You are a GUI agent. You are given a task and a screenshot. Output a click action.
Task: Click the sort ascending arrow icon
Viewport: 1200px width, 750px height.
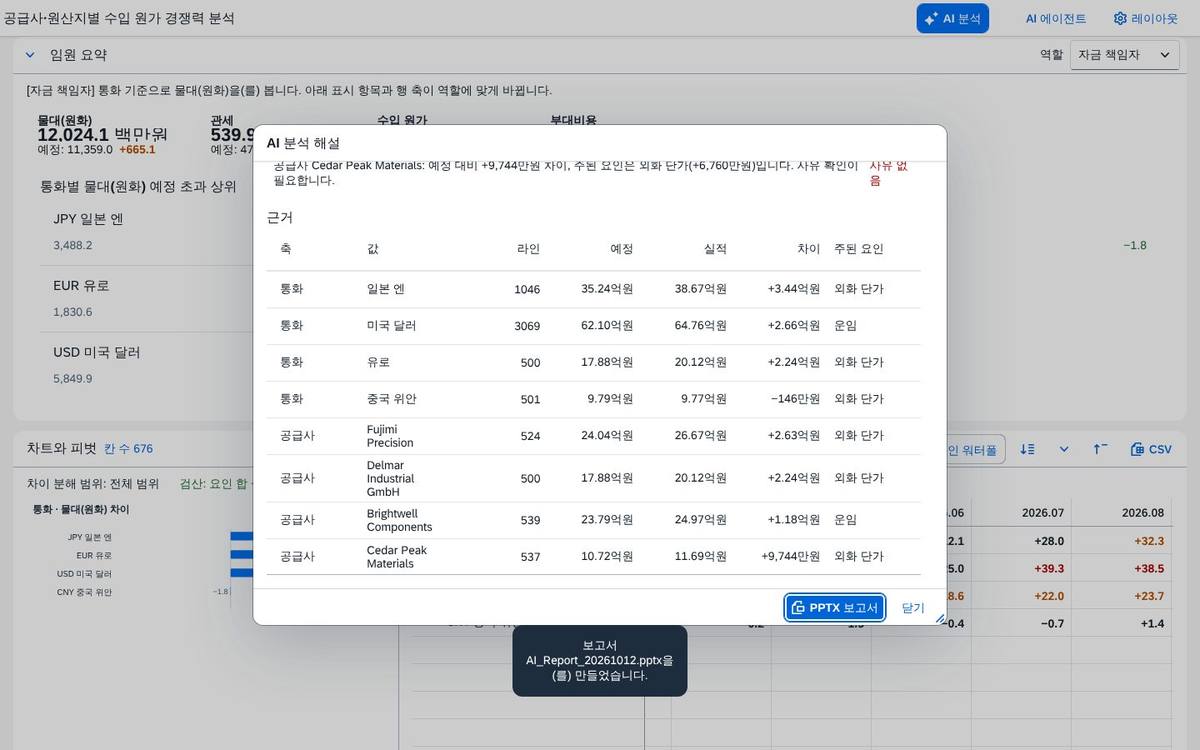[x=1100, y=449]
